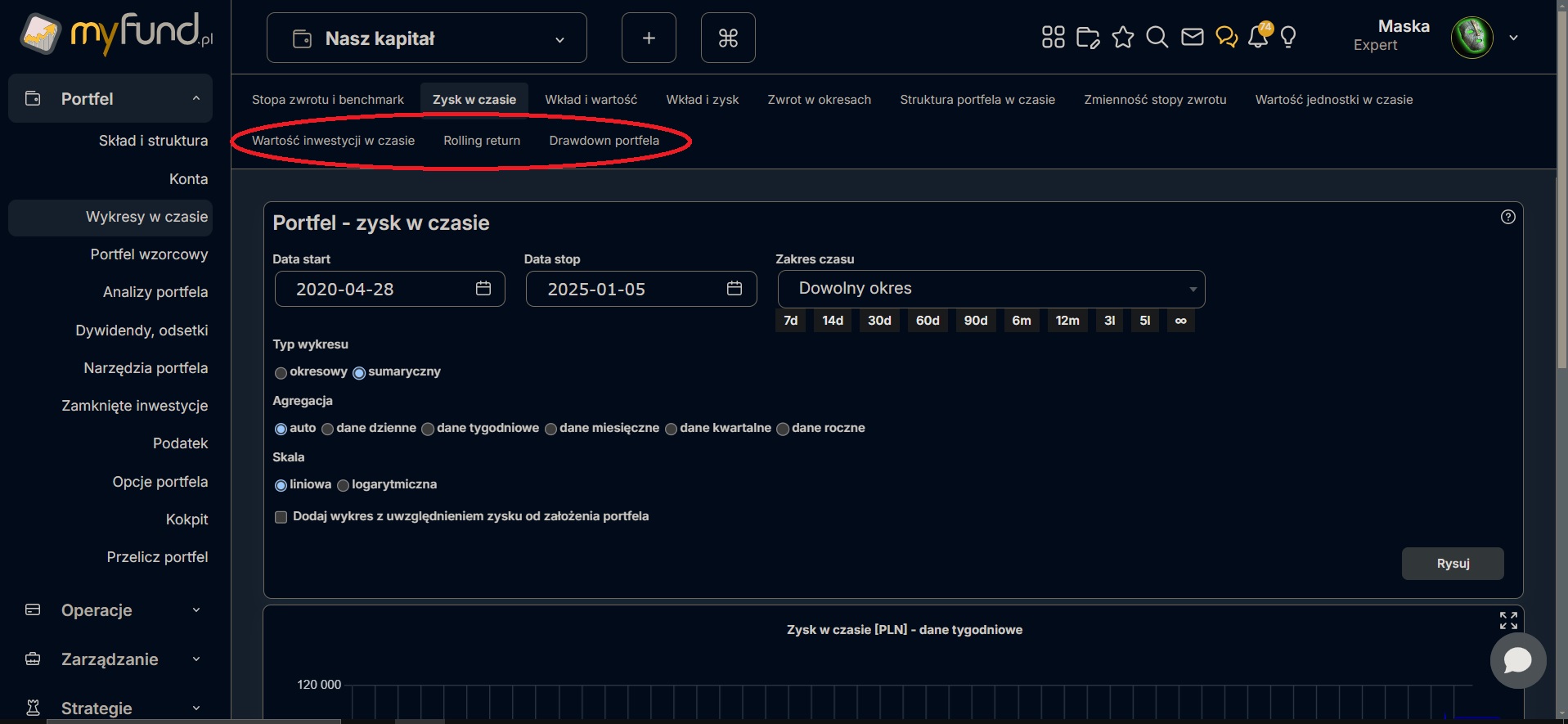
Task: Click the Rysuj button
Action: tap(1452, 564)
